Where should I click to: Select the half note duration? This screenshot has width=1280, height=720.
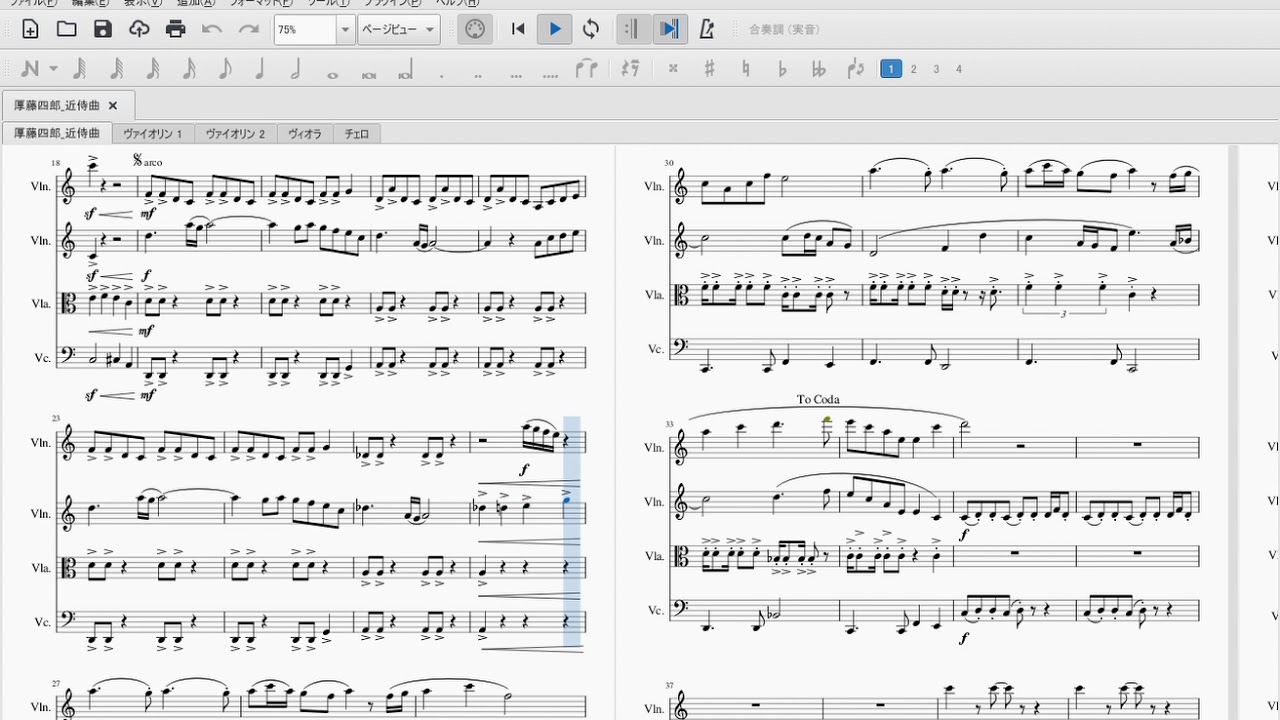point(296,69)
